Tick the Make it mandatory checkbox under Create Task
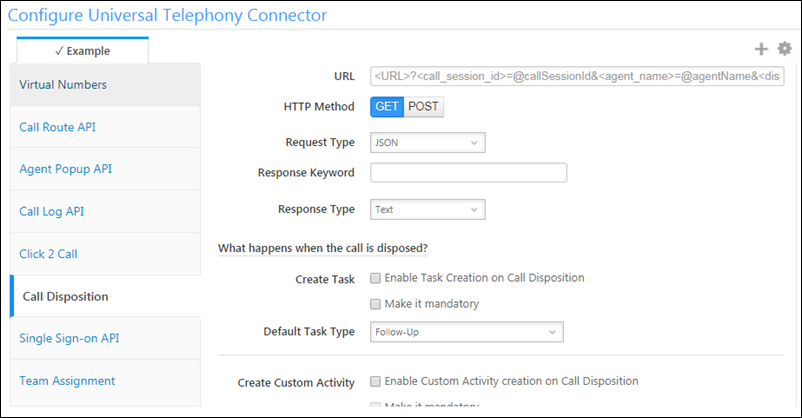Viewport: 802px width, 418px height. click(375, 304)
